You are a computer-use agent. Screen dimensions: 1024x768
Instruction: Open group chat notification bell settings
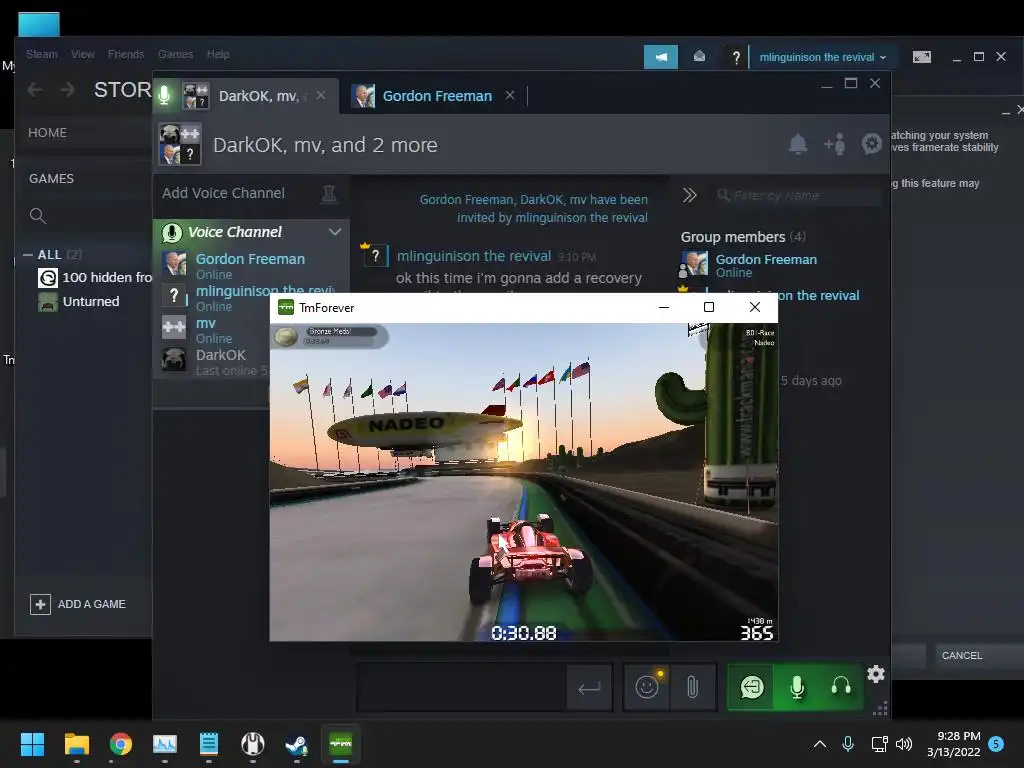point(797,144)
